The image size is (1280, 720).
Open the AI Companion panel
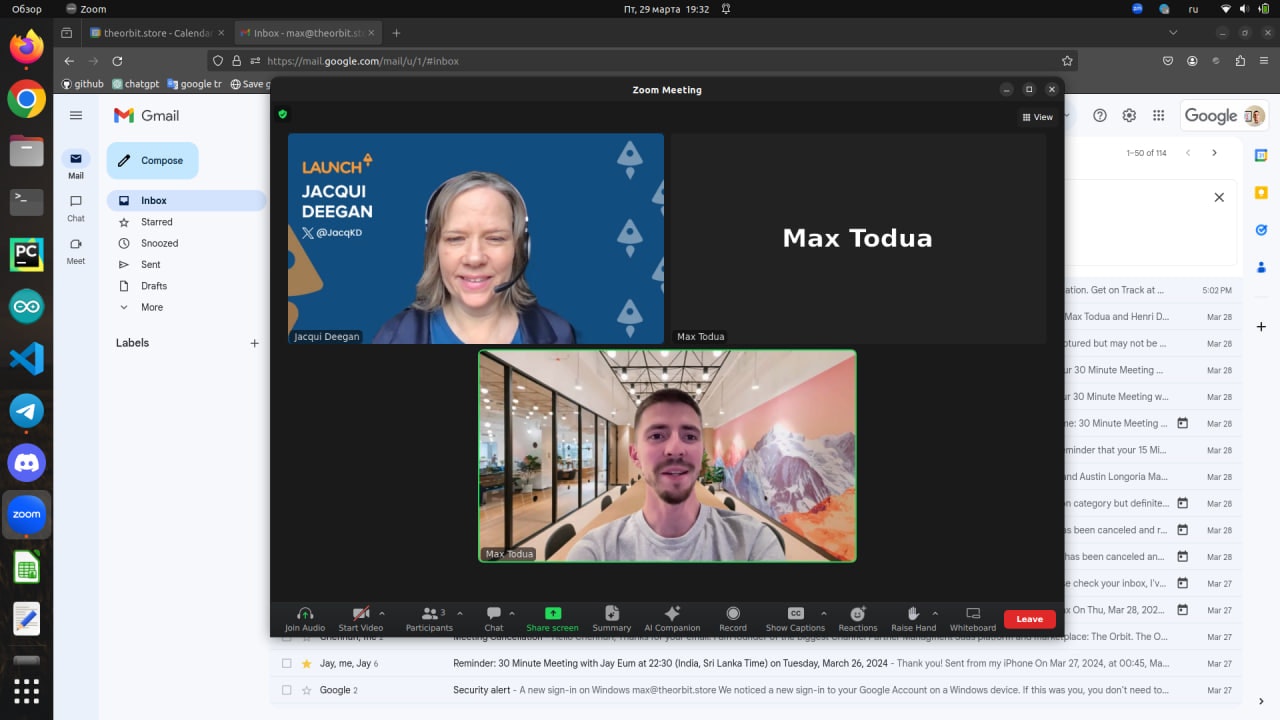click(672, 618)
